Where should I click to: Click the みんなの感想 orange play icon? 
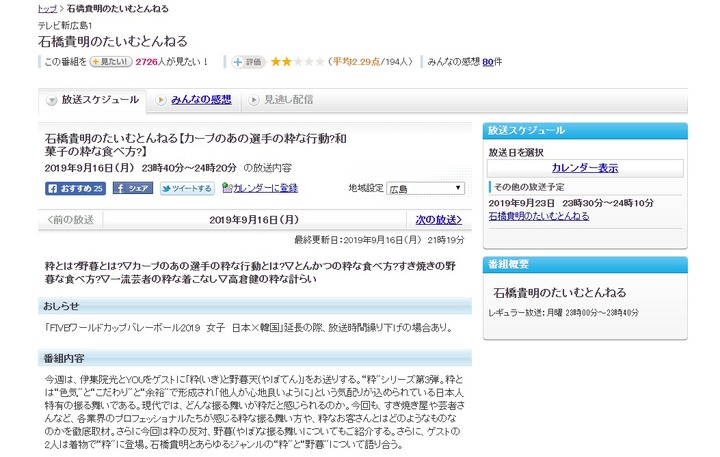[161, 100]
